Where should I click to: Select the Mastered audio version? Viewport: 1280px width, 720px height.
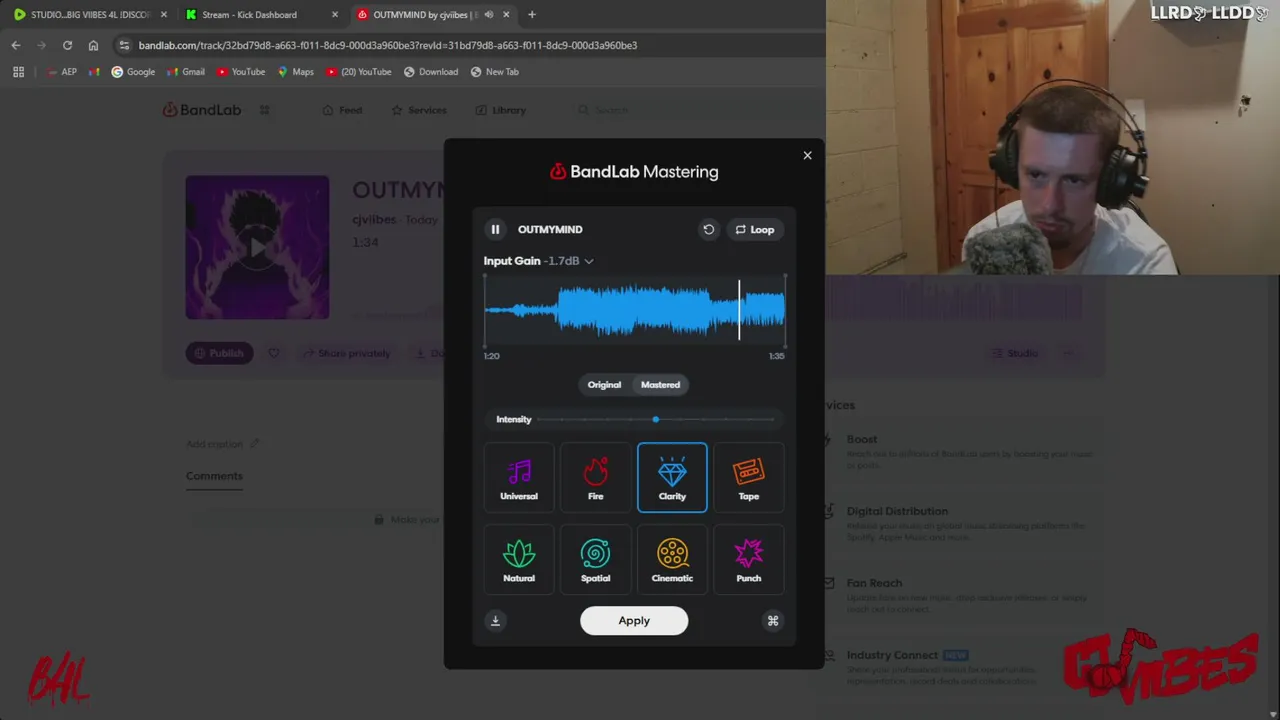pyautogui.click(x=660, y=385)
